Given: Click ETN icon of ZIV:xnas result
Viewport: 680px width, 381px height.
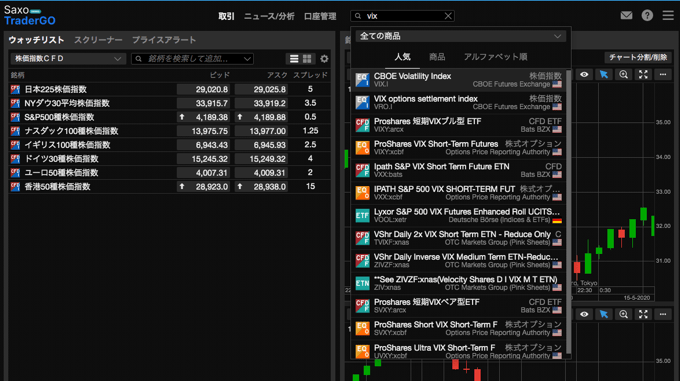Looking at the screenshot, I should tap(362, 283).
